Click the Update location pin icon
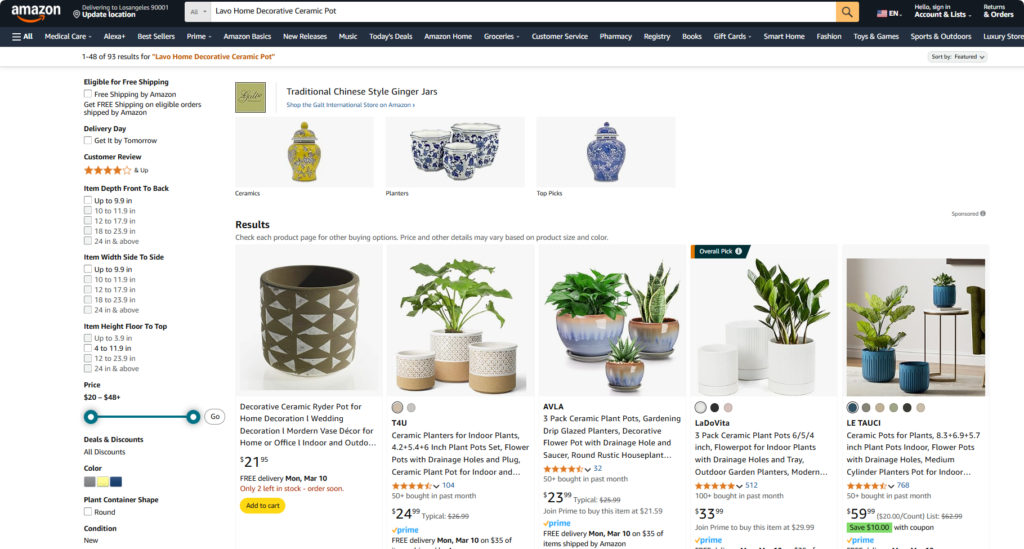 [x=76, y=14]
